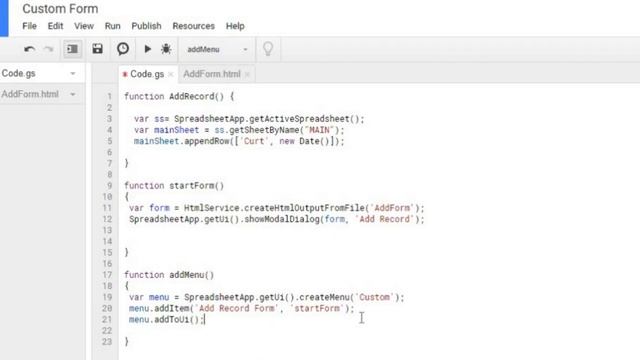Click 'function startForm()' code line
Viewport: 640px width, 360px height.
[x=174, y=186]
